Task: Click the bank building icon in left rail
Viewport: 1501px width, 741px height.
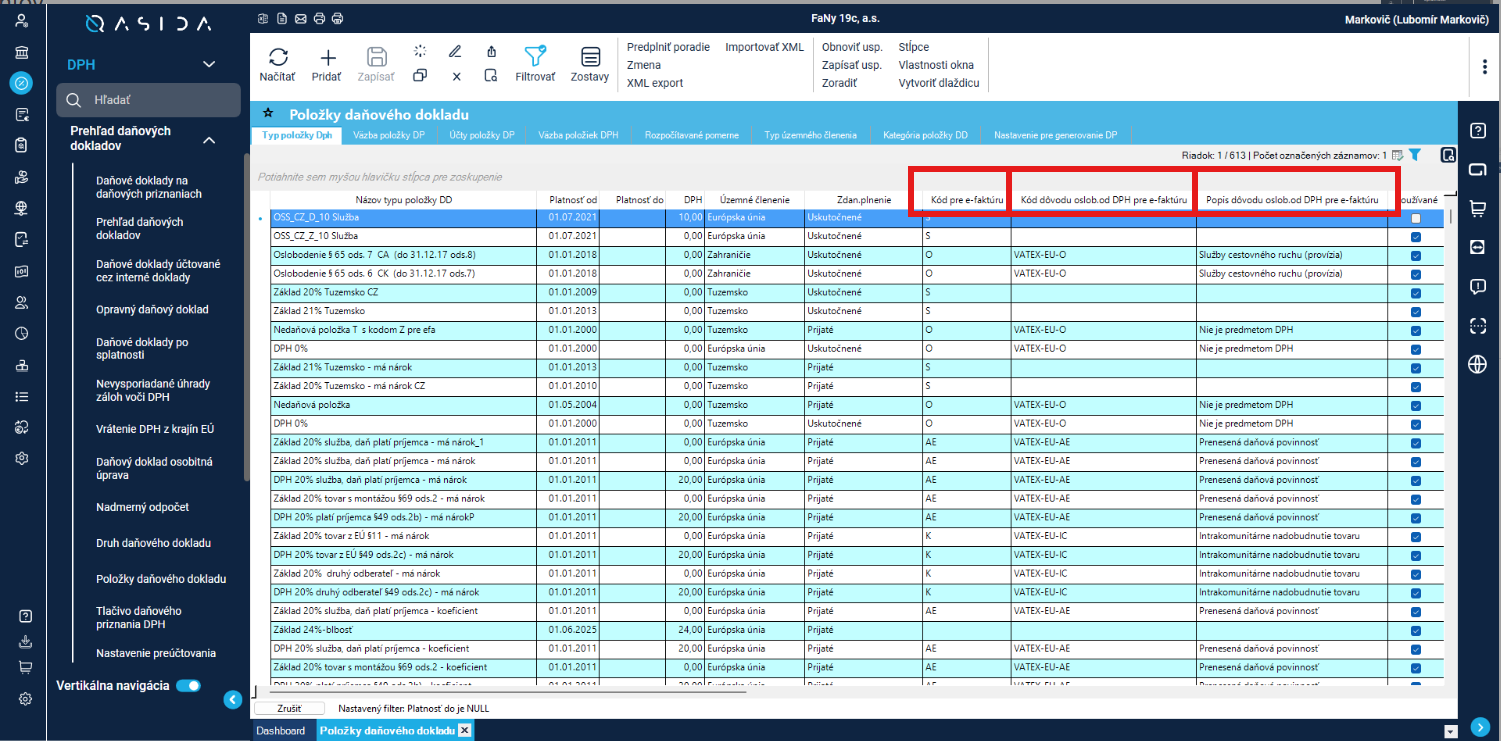Action: click(22, 52)
